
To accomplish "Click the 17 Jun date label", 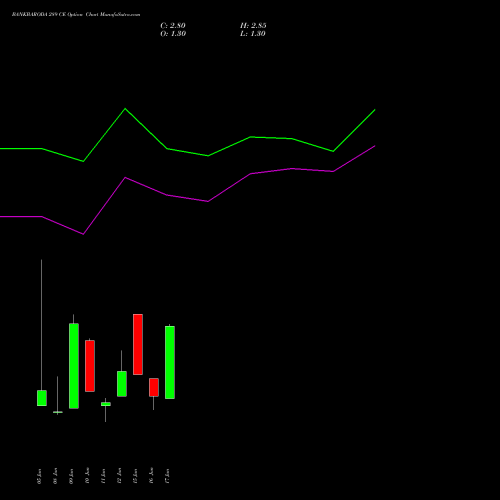I will click(x=167, y=476).
